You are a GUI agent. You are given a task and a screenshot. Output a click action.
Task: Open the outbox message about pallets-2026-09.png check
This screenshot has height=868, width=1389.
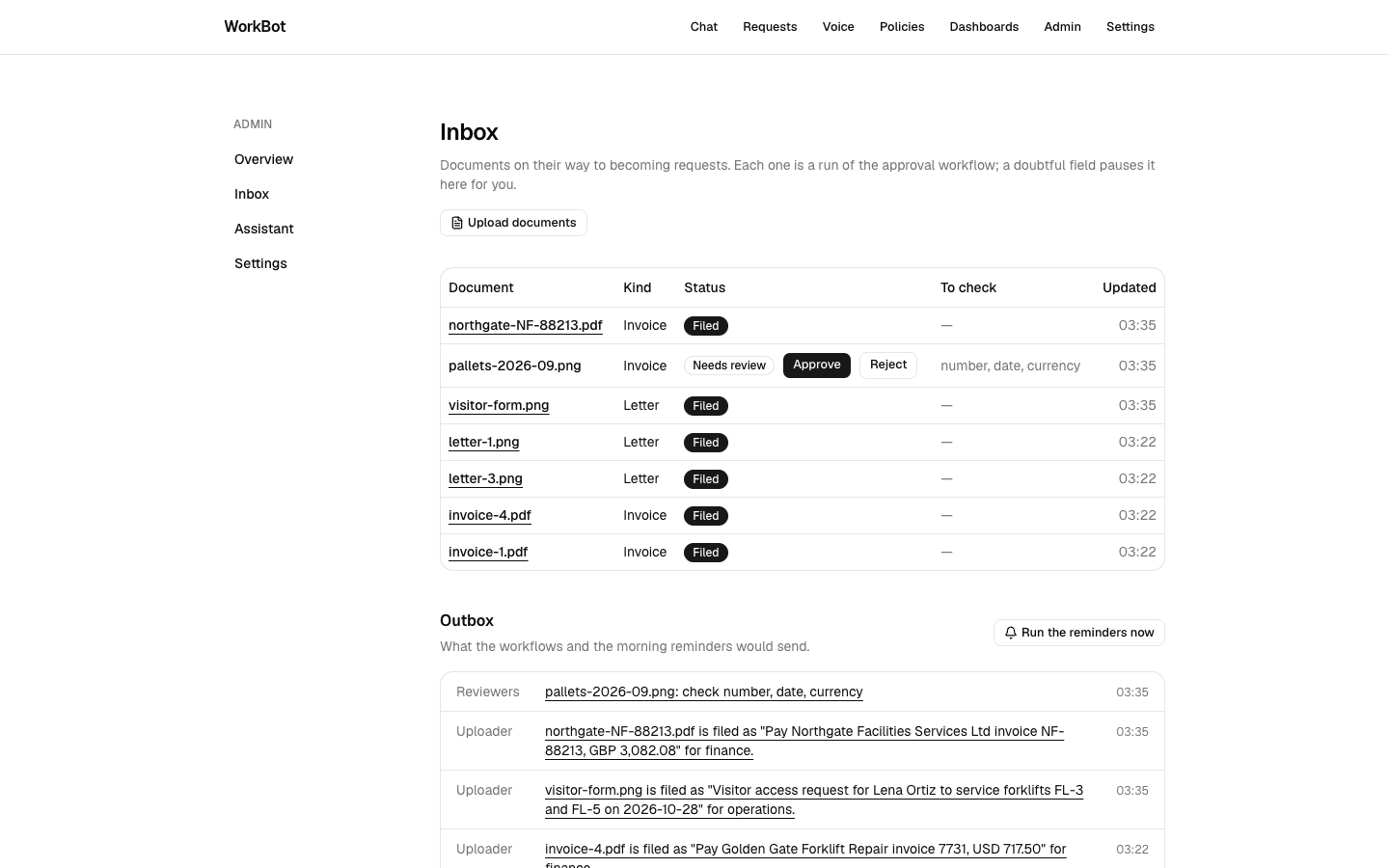[x=704, y=692]
